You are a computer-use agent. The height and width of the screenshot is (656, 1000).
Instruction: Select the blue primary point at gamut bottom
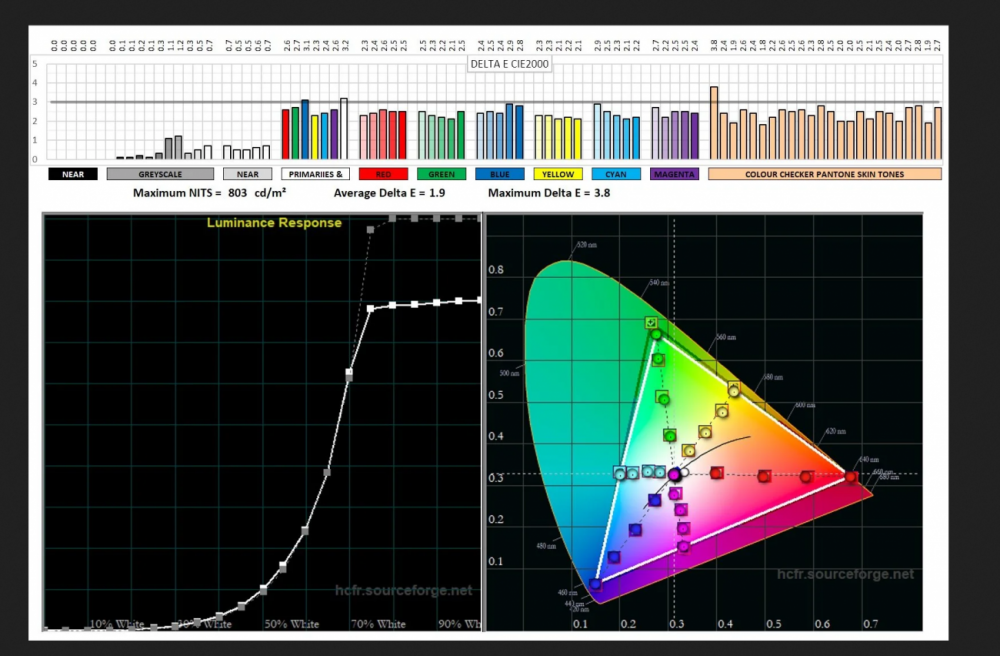[596, 584]
